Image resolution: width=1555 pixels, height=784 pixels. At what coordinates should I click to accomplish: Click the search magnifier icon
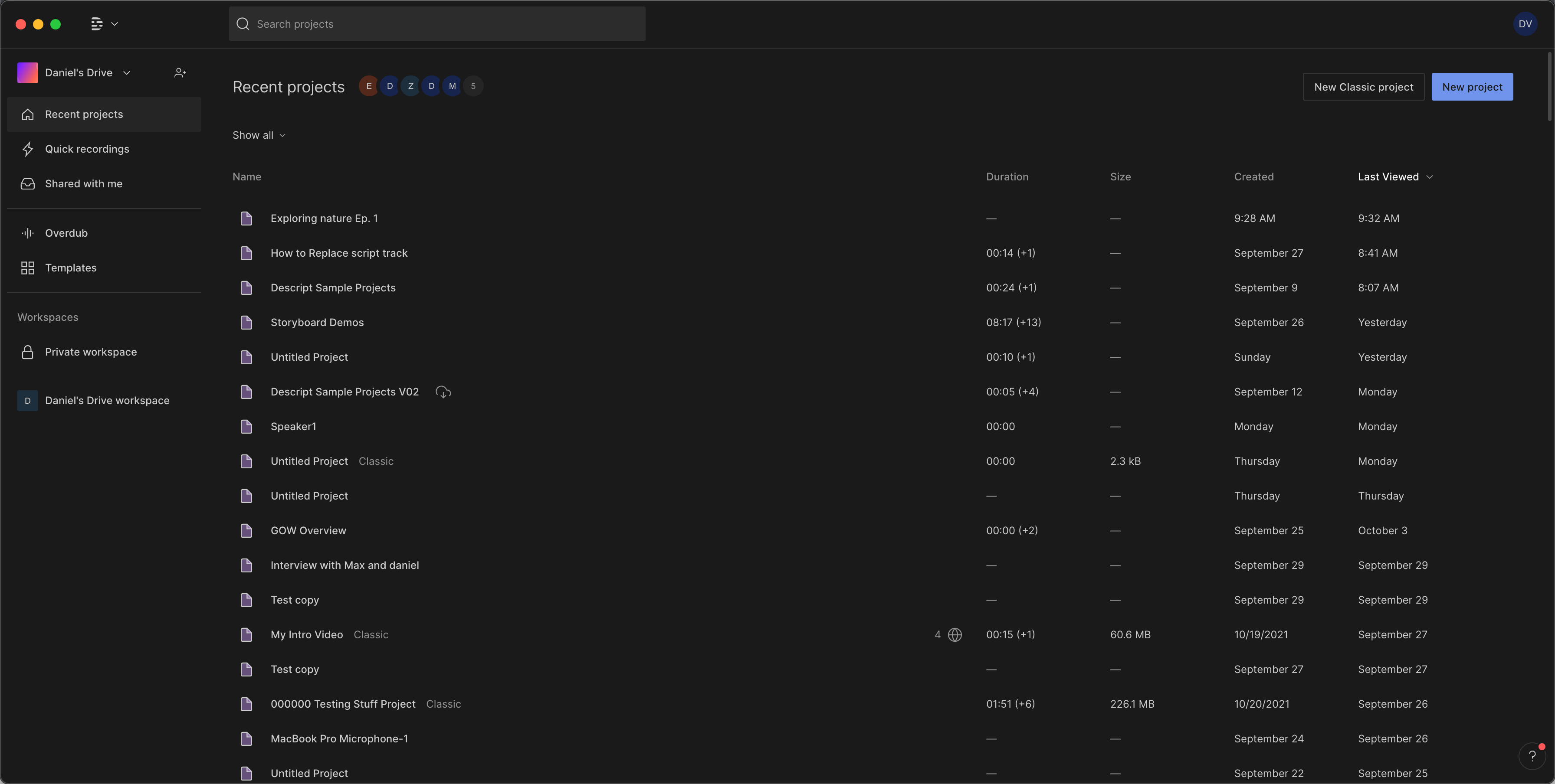243,24
